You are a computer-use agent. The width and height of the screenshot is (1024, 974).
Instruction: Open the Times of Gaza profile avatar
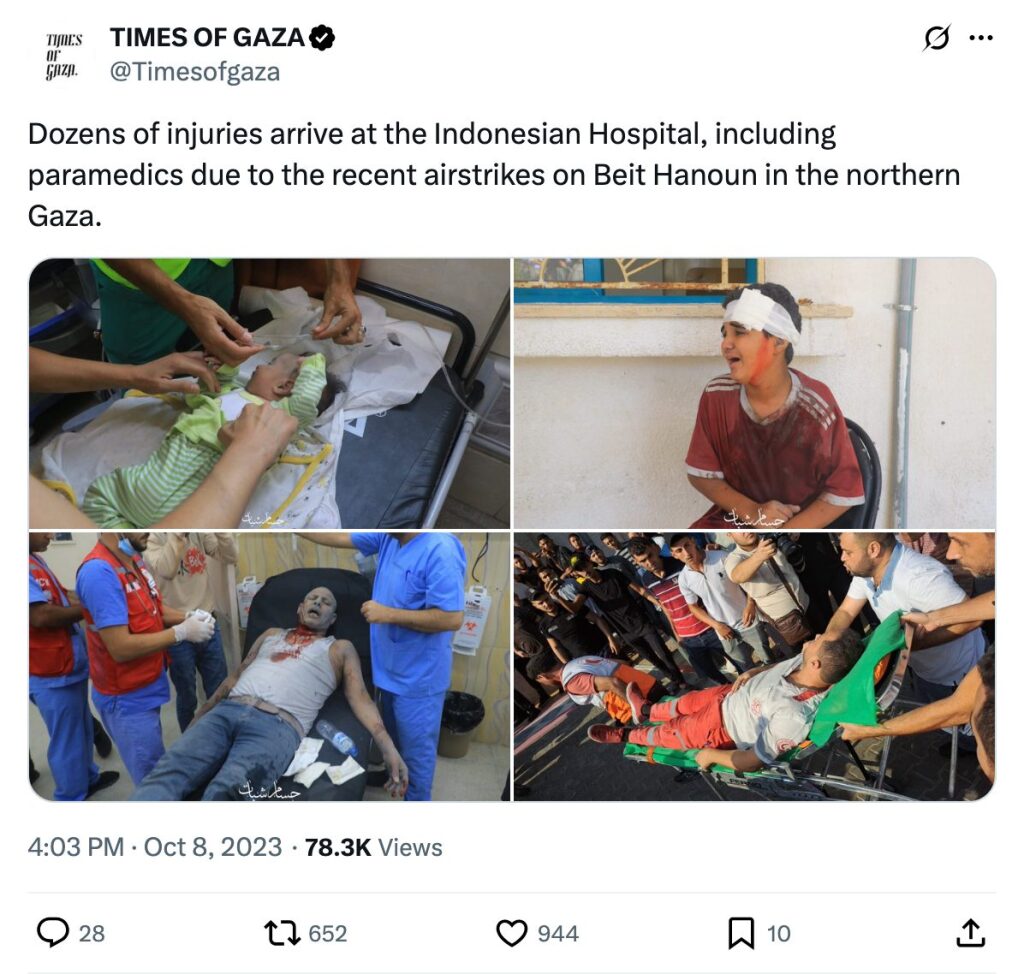coord(63,55)
